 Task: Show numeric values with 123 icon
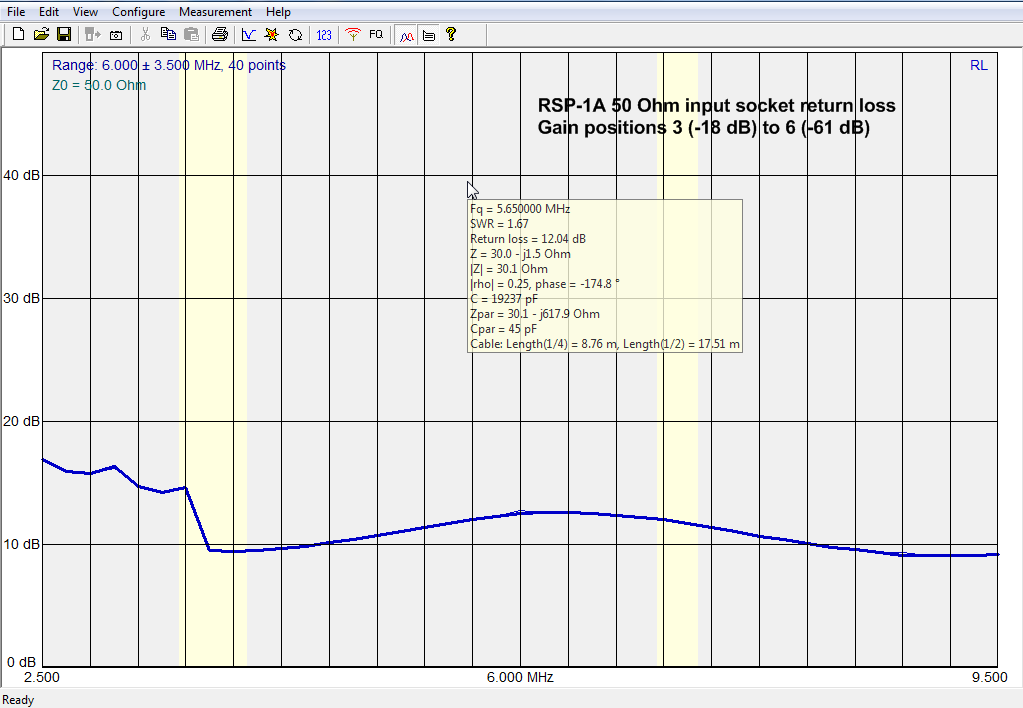[324, 35]
